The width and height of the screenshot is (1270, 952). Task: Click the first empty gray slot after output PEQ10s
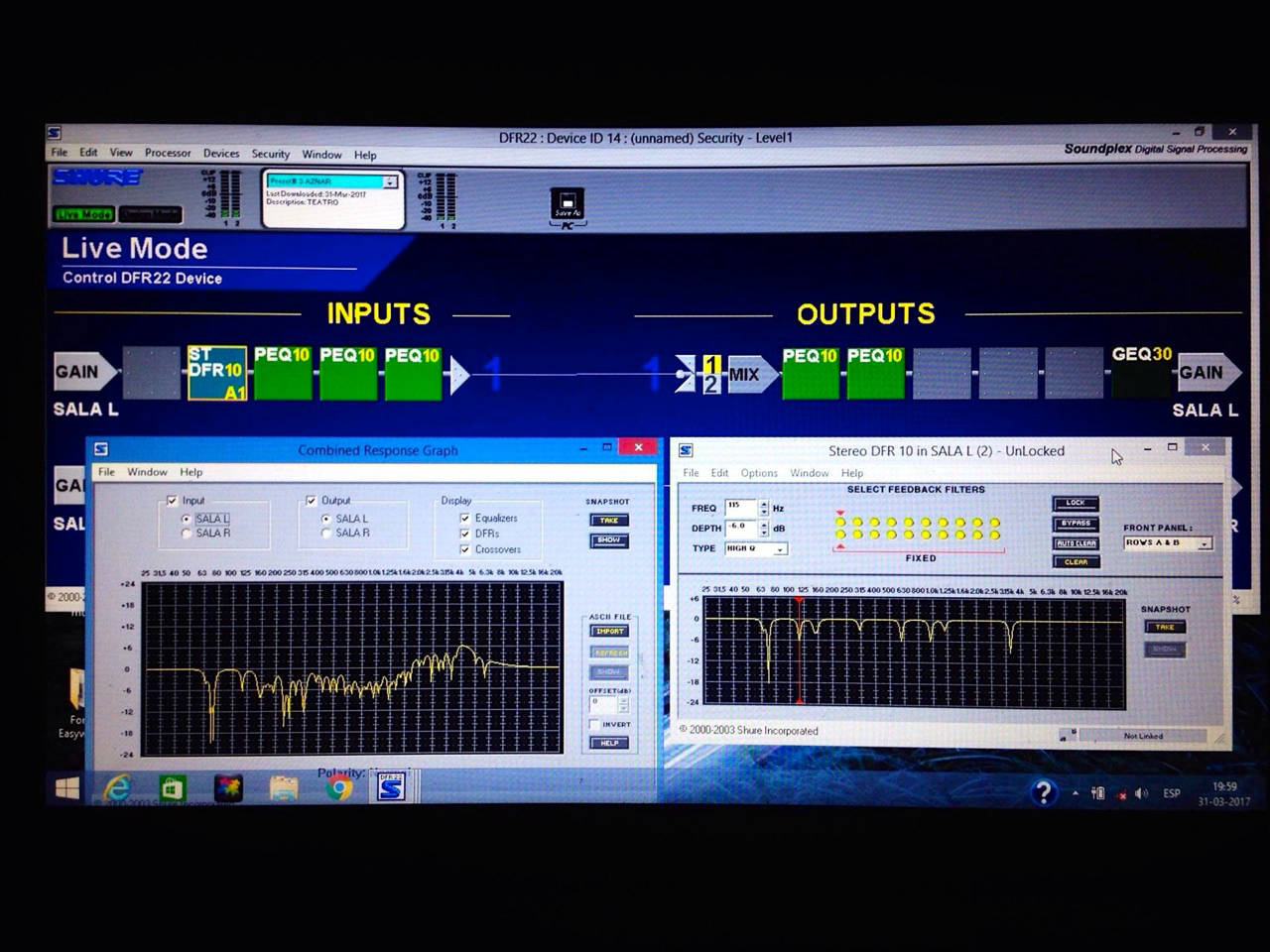(x=942, y=373)
